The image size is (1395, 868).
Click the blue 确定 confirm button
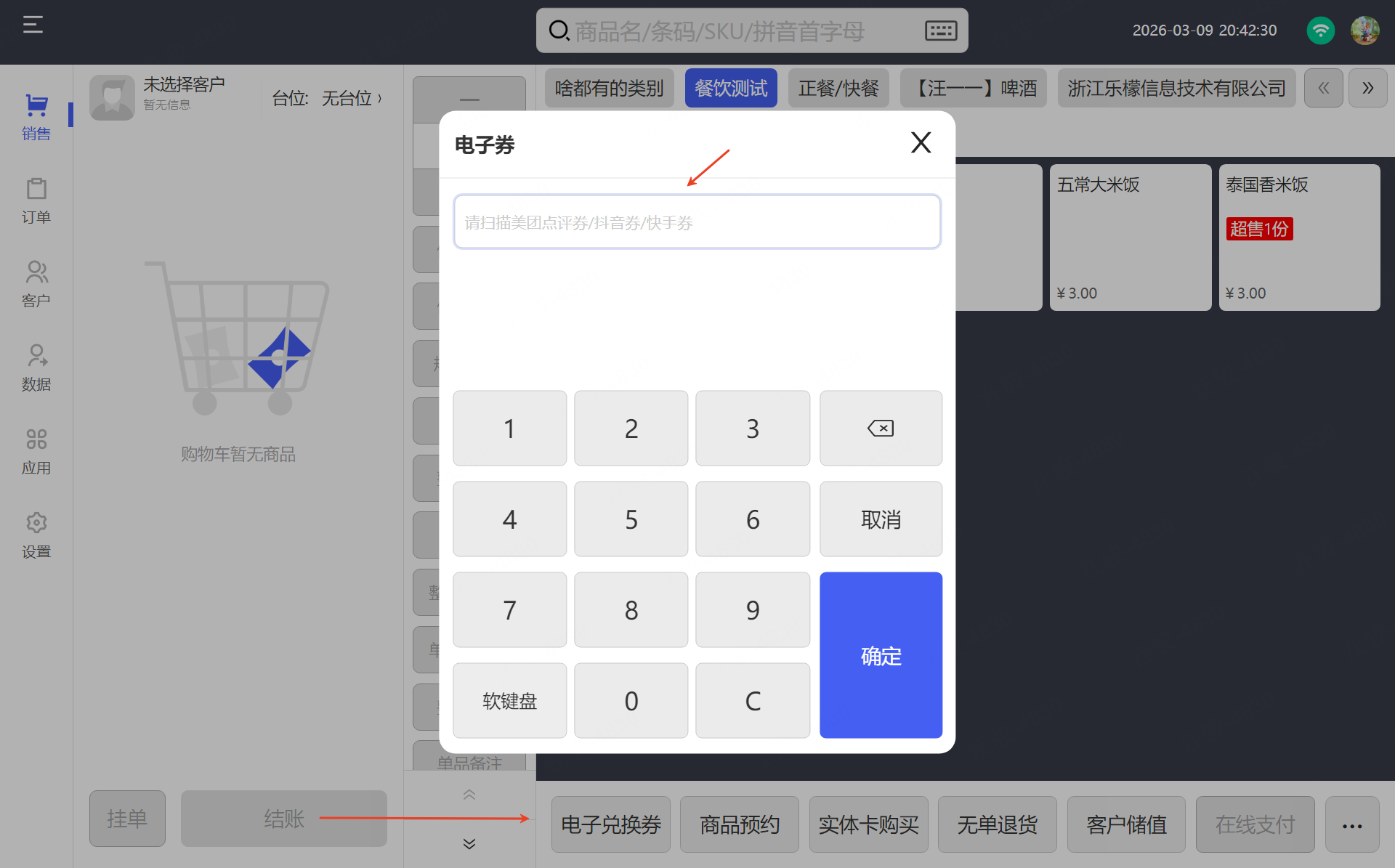[x=881, y=655]
